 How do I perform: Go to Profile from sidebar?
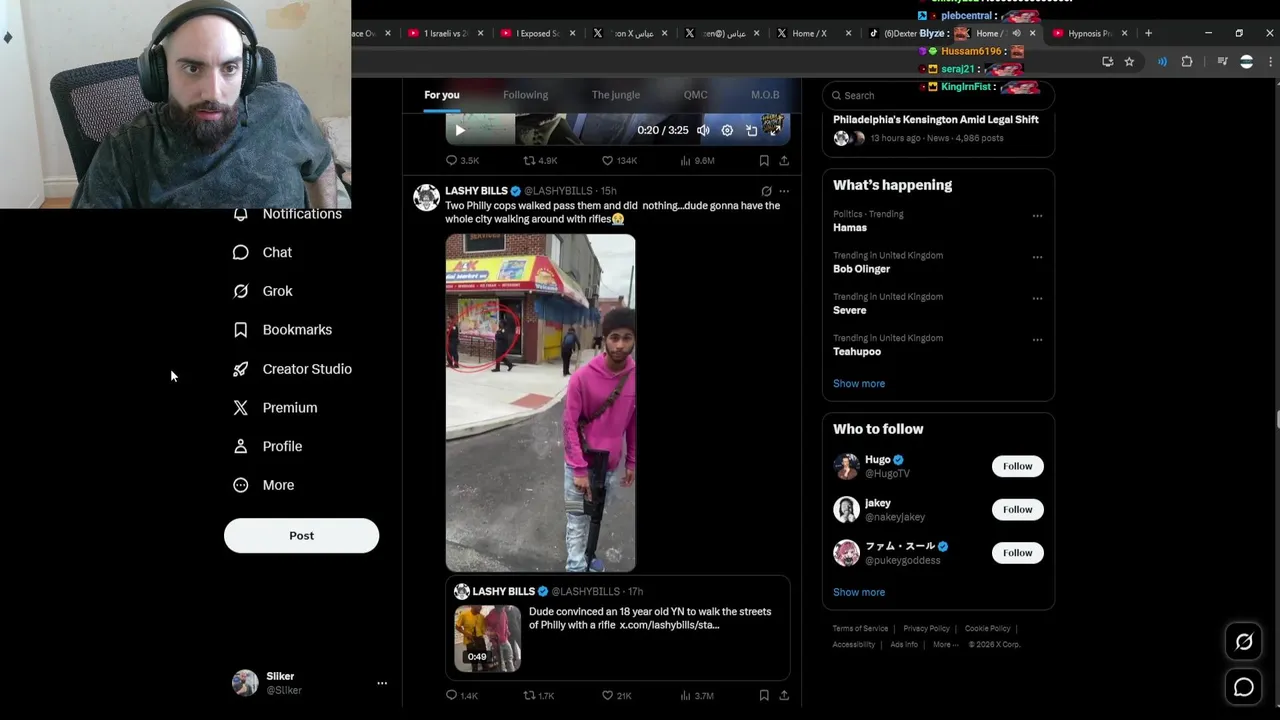267,446
